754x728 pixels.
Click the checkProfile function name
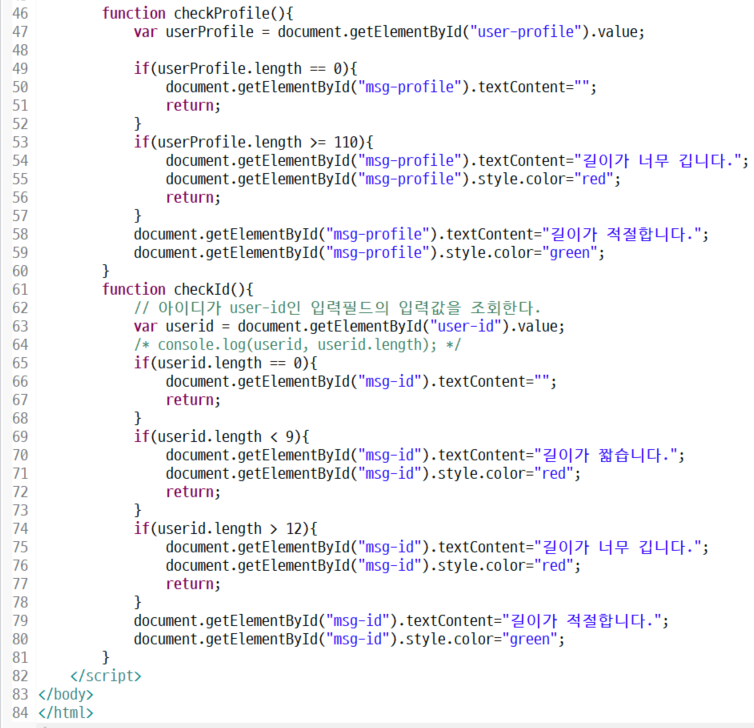pyautogui.click(x=221, y=13)
